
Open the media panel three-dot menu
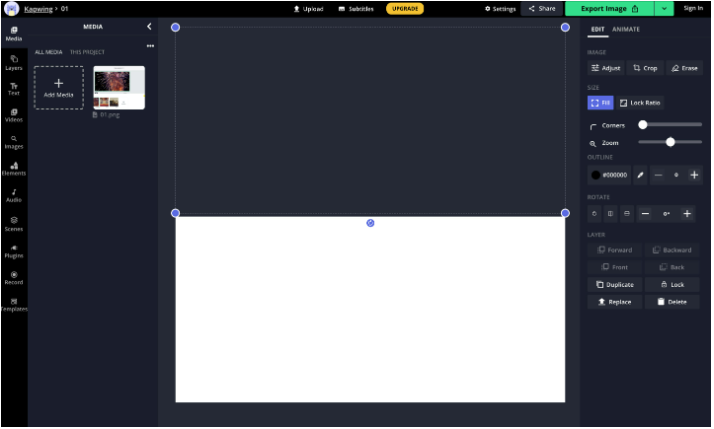[x=150, y=46]
